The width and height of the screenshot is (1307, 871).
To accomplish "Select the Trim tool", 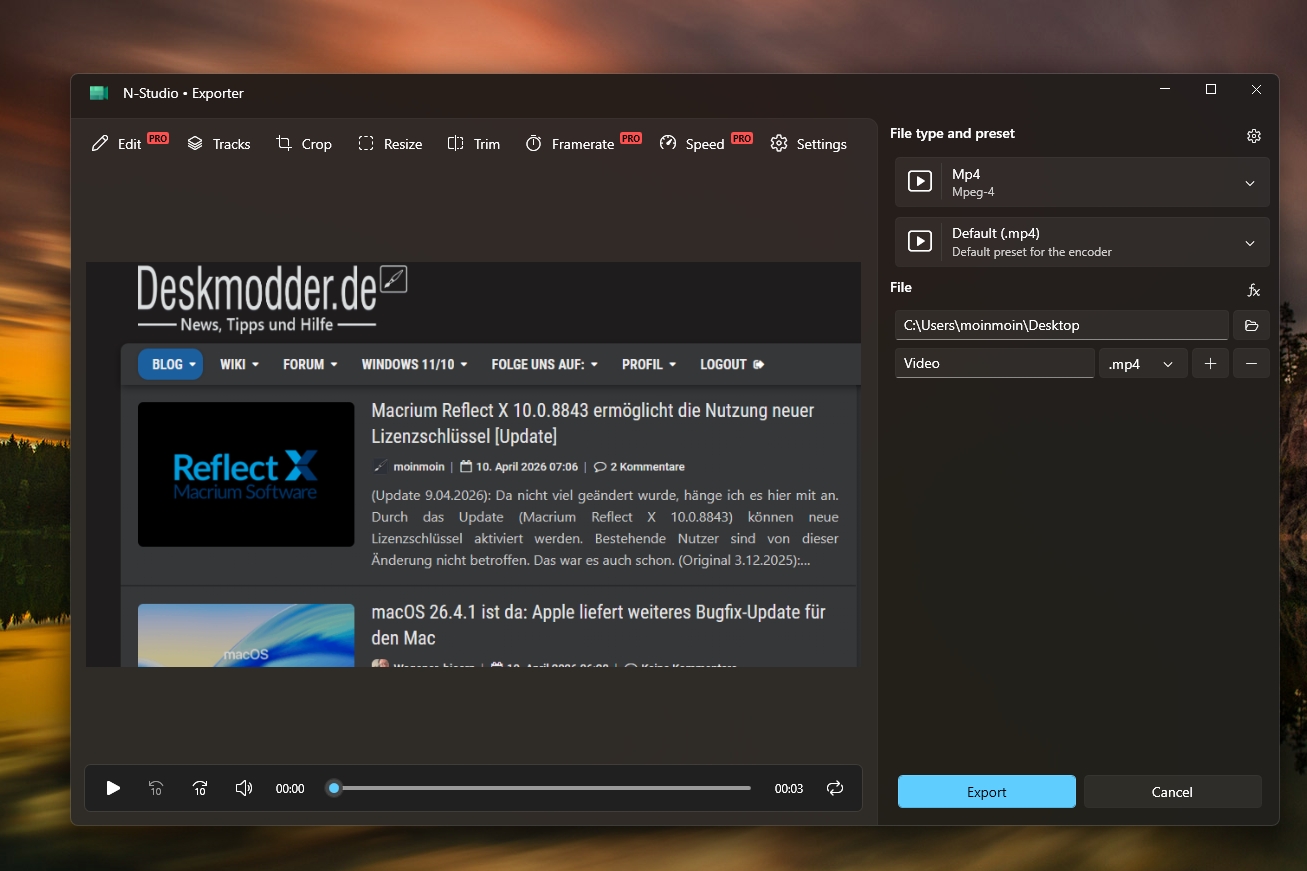I will point(474,144).
